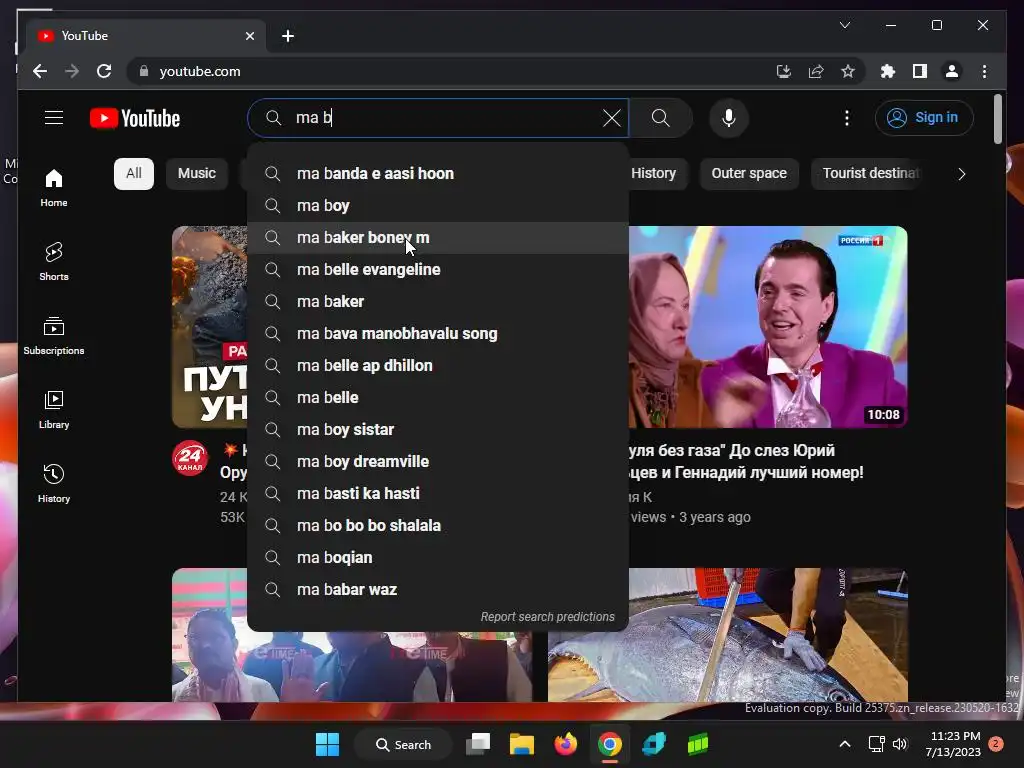Go back in Chrome
The height and width of the screenshot is (768, 1024).
click(40, 71)
